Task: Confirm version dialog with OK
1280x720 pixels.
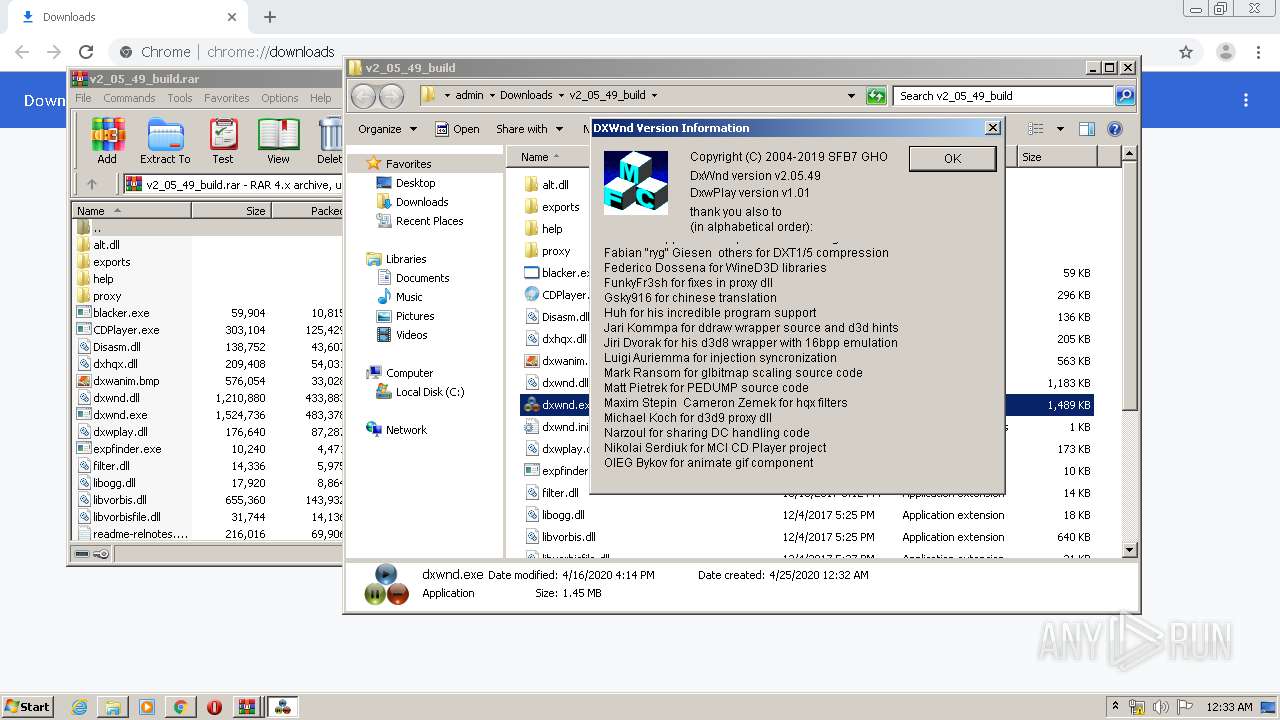Action: click(952, 158)
